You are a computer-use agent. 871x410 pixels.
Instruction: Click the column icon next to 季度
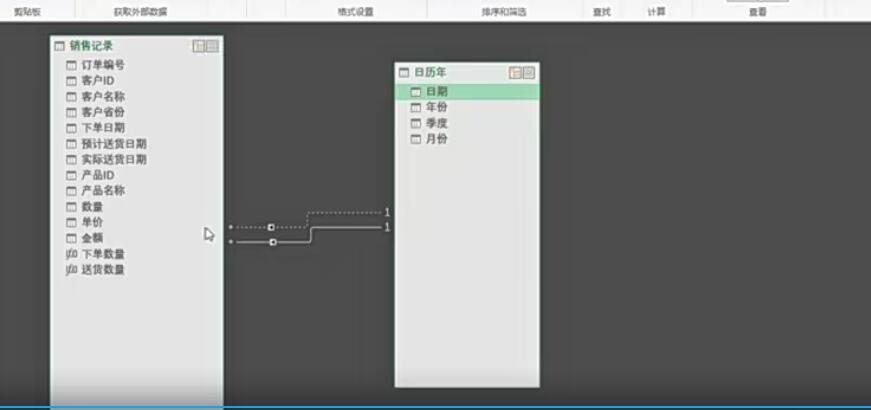click(x=416, y=123)
